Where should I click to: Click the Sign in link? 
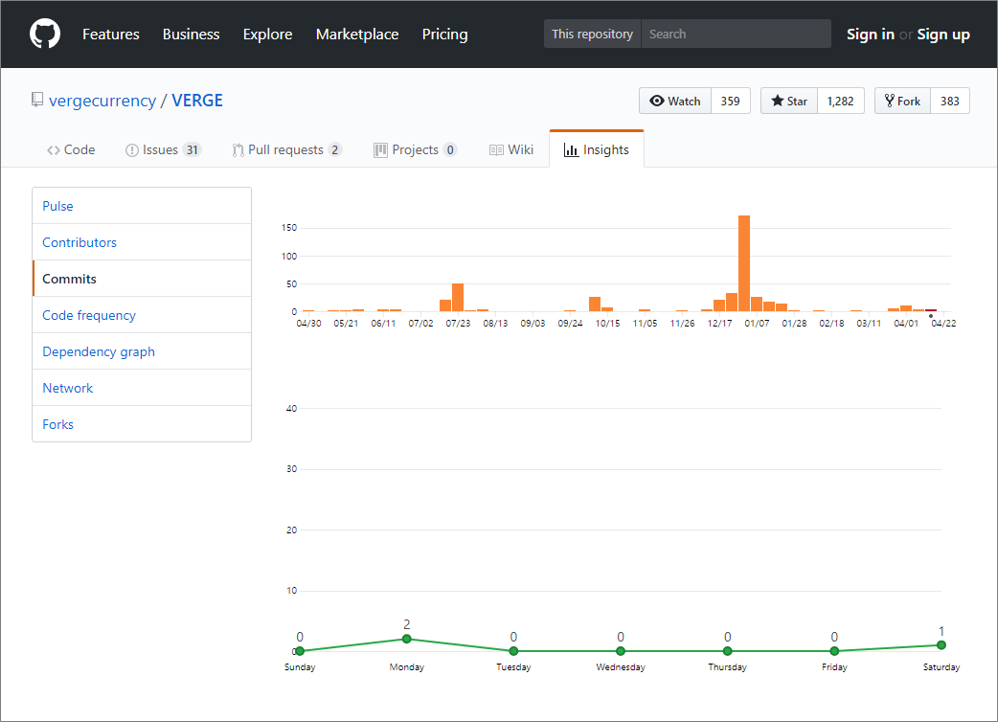pyautogui.click(x=870, y=34)
